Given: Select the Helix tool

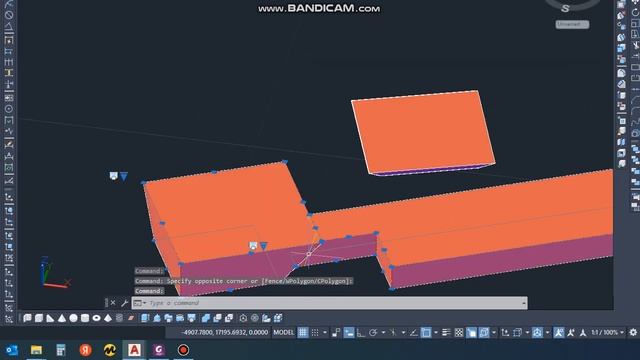Looking at the screenshot, I should 119,318.
